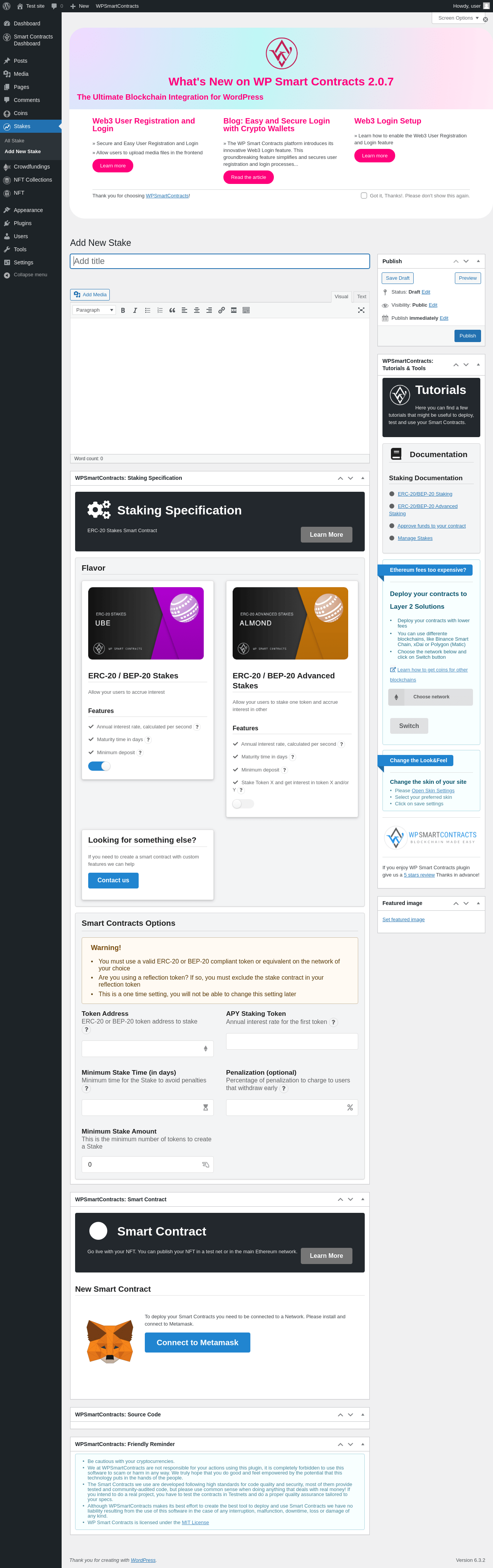Expand the Screen Options panel

[458, 18]
